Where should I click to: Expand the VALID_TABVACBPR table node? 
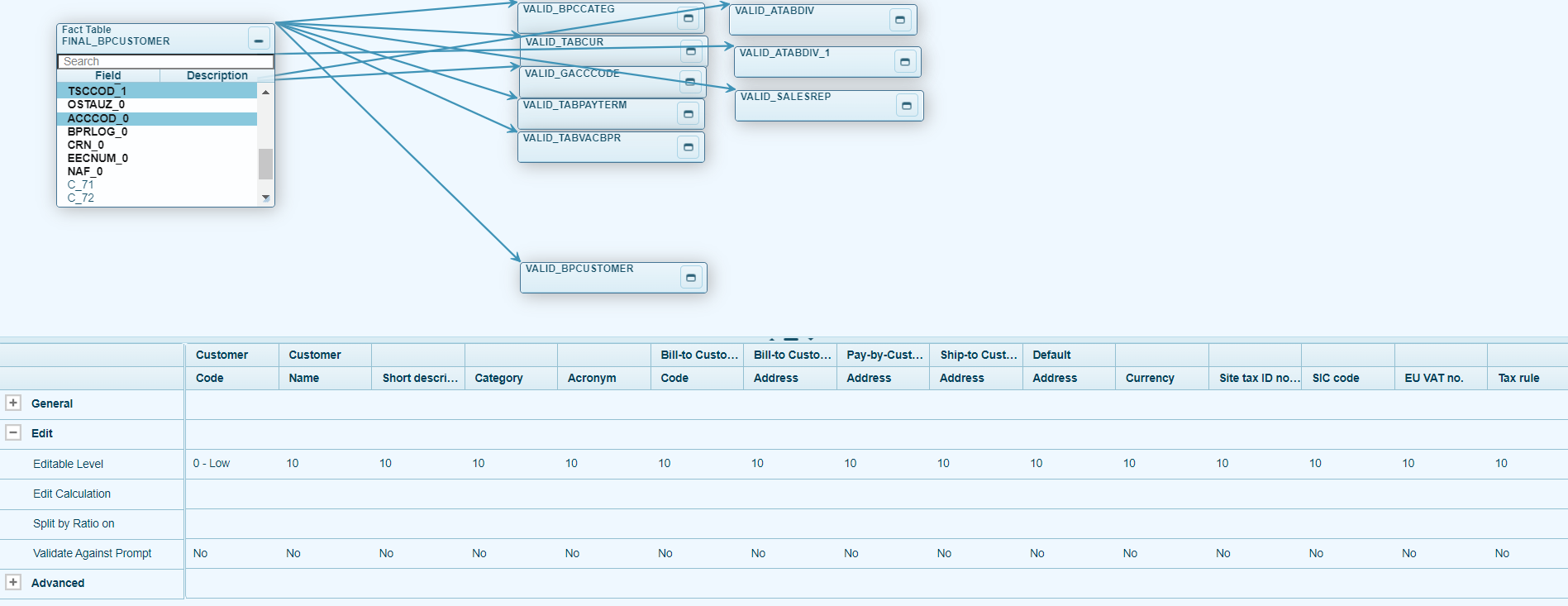coord(688,147)
